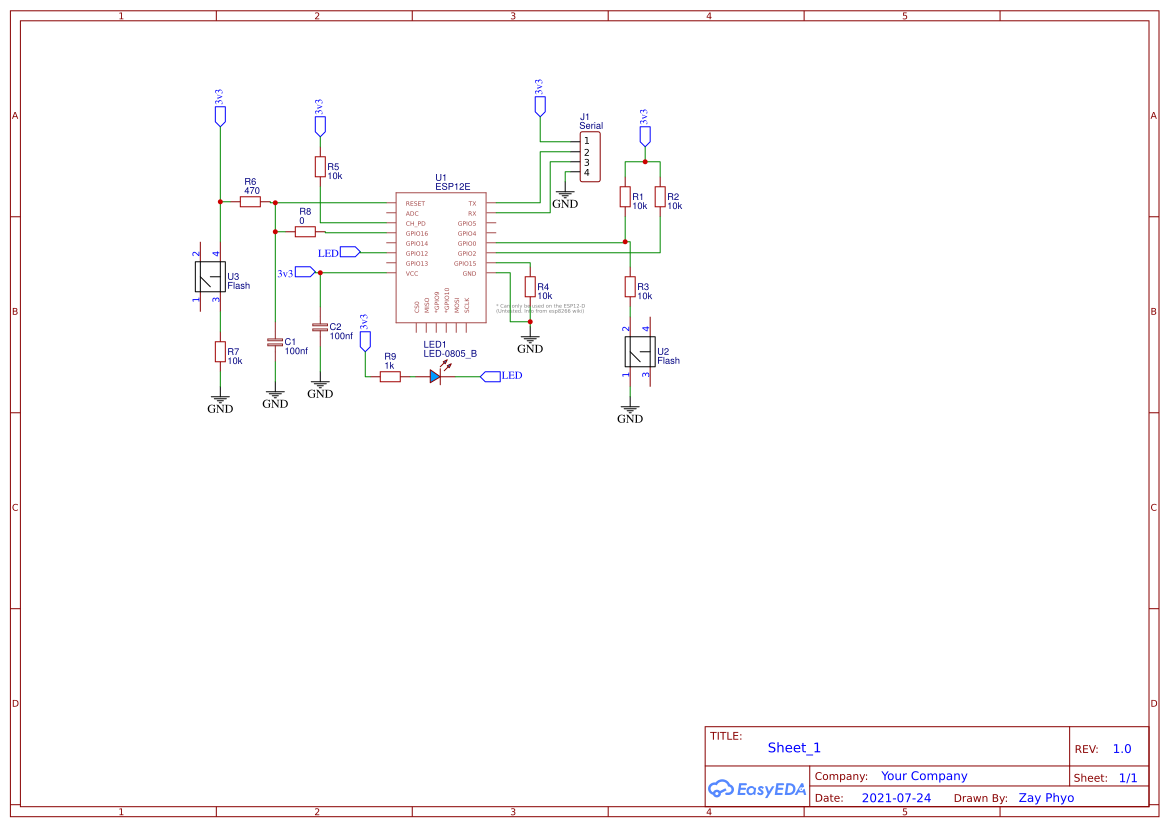The height and width of the screenshot is (827, 1169).
Task: Click the LED-0805_B part label
Action: point(450,353)
